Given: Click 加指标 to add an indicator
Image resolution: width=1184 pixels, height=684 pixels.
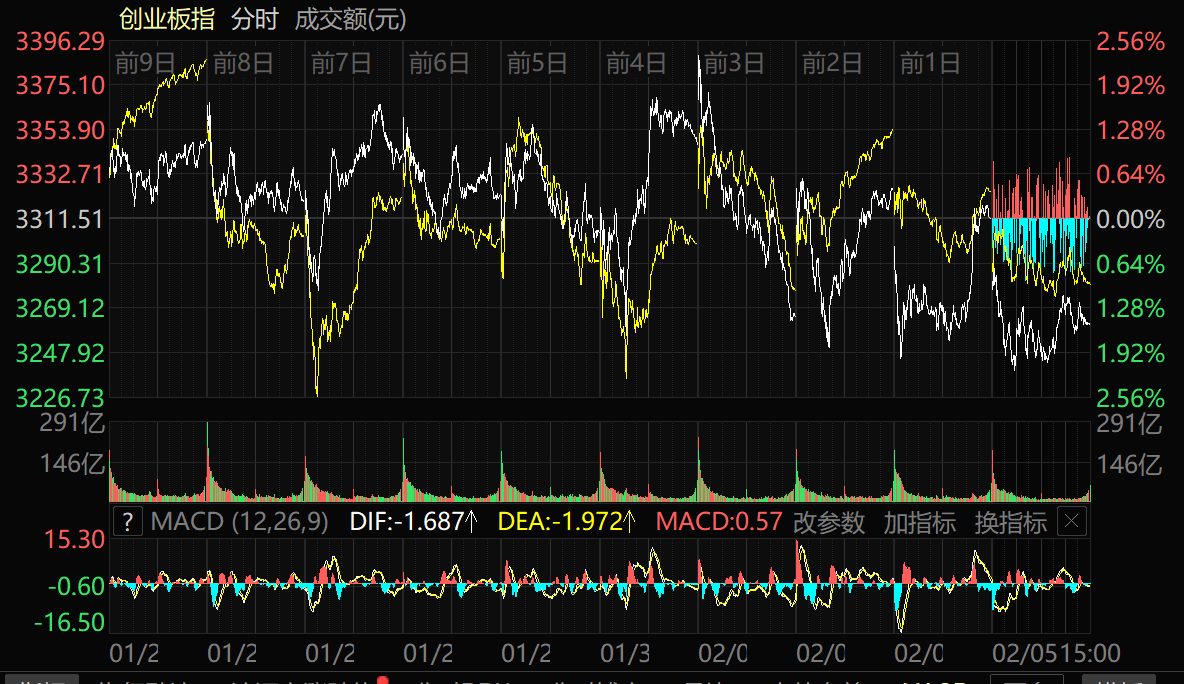Looking at the screenshot, I should (x=919, y=522).
